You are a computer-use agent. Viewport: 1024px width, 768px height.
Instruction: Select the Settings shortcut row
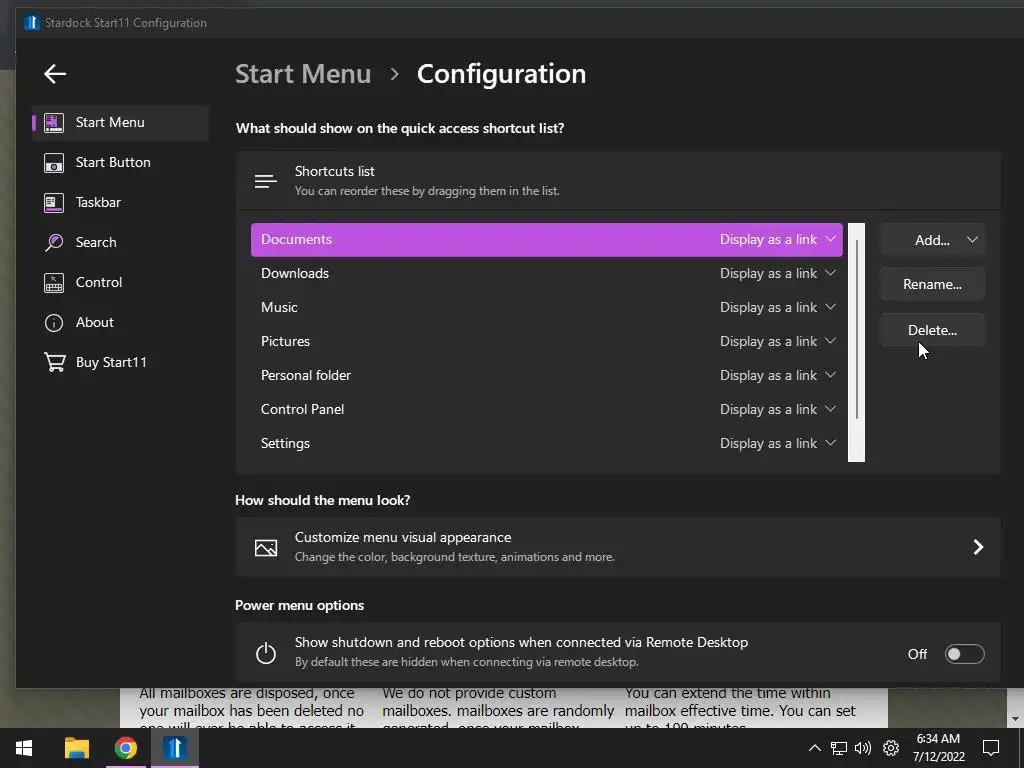pyautogui.click(x=547, y=443)
